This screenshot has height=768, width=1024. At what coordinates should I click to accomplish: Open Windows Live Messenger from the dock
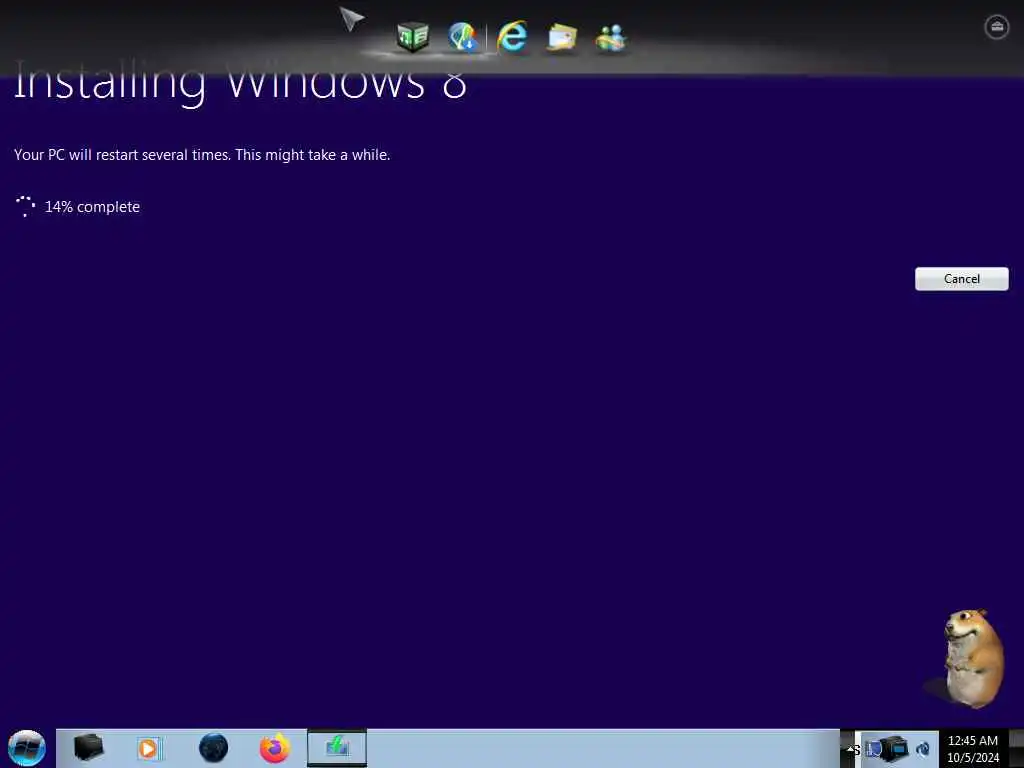tap(611, 38)
